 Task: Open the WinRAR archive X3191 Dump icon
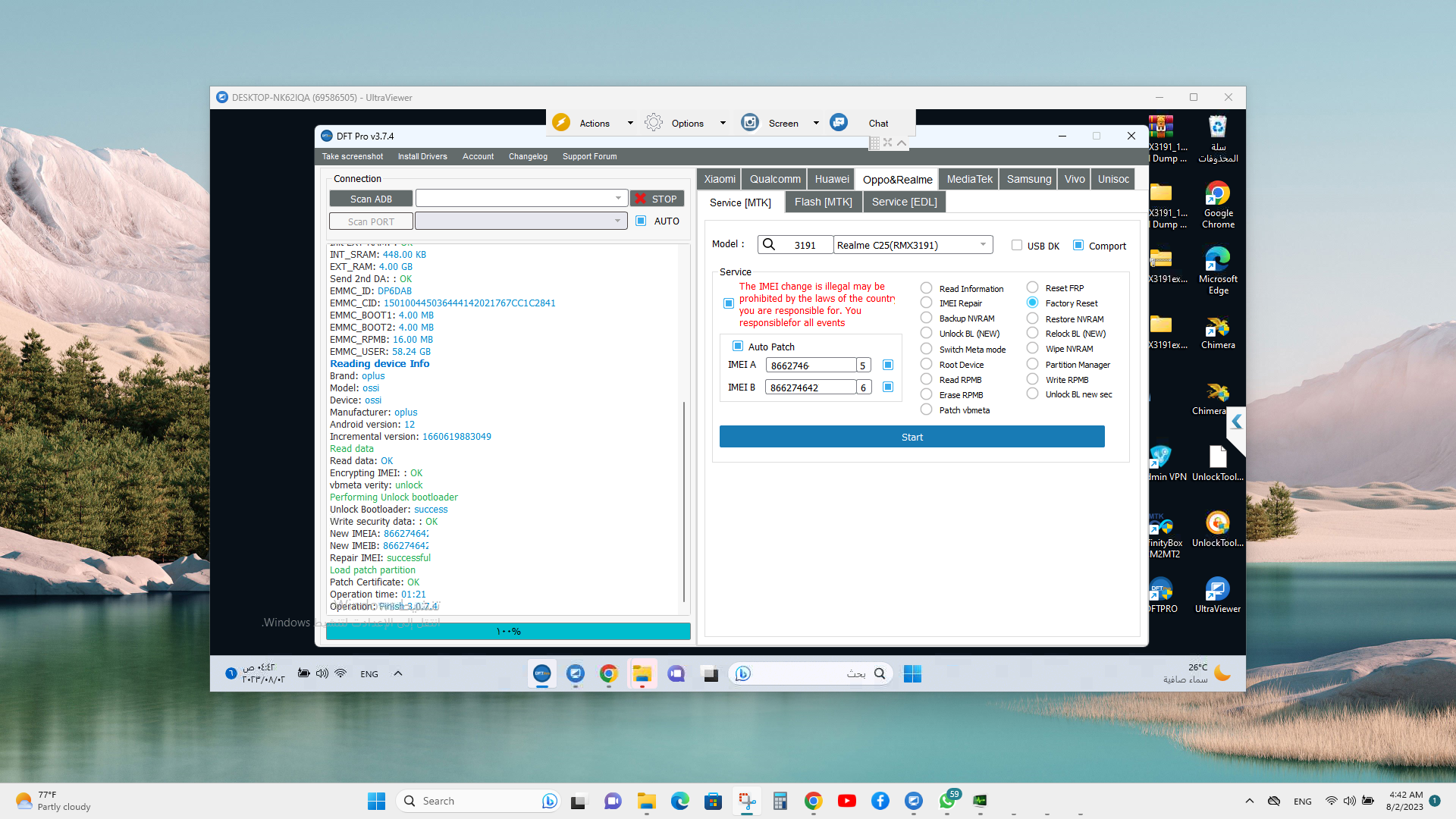(x=1163, y=138)
